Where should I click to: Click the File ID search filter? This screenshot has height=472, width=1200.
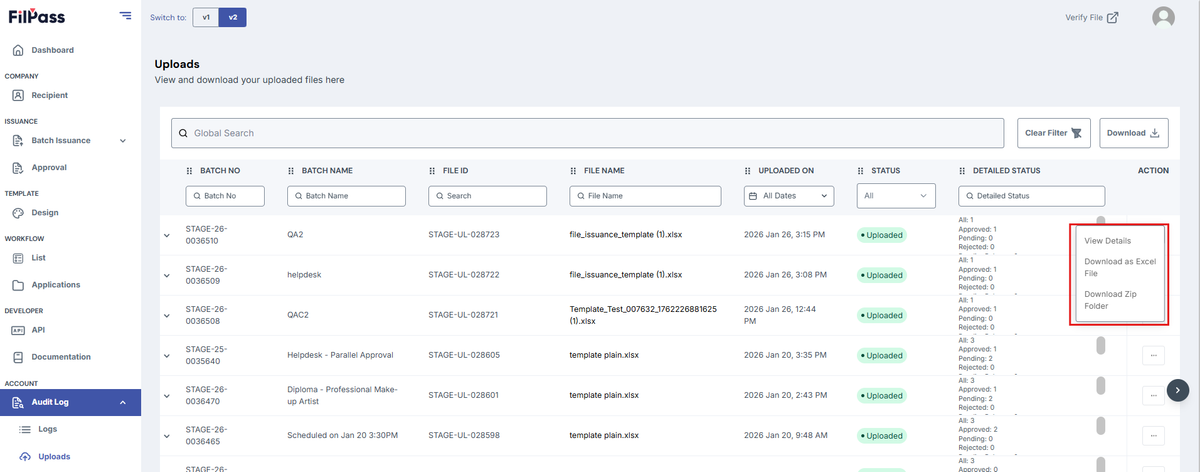pos(487,196)
